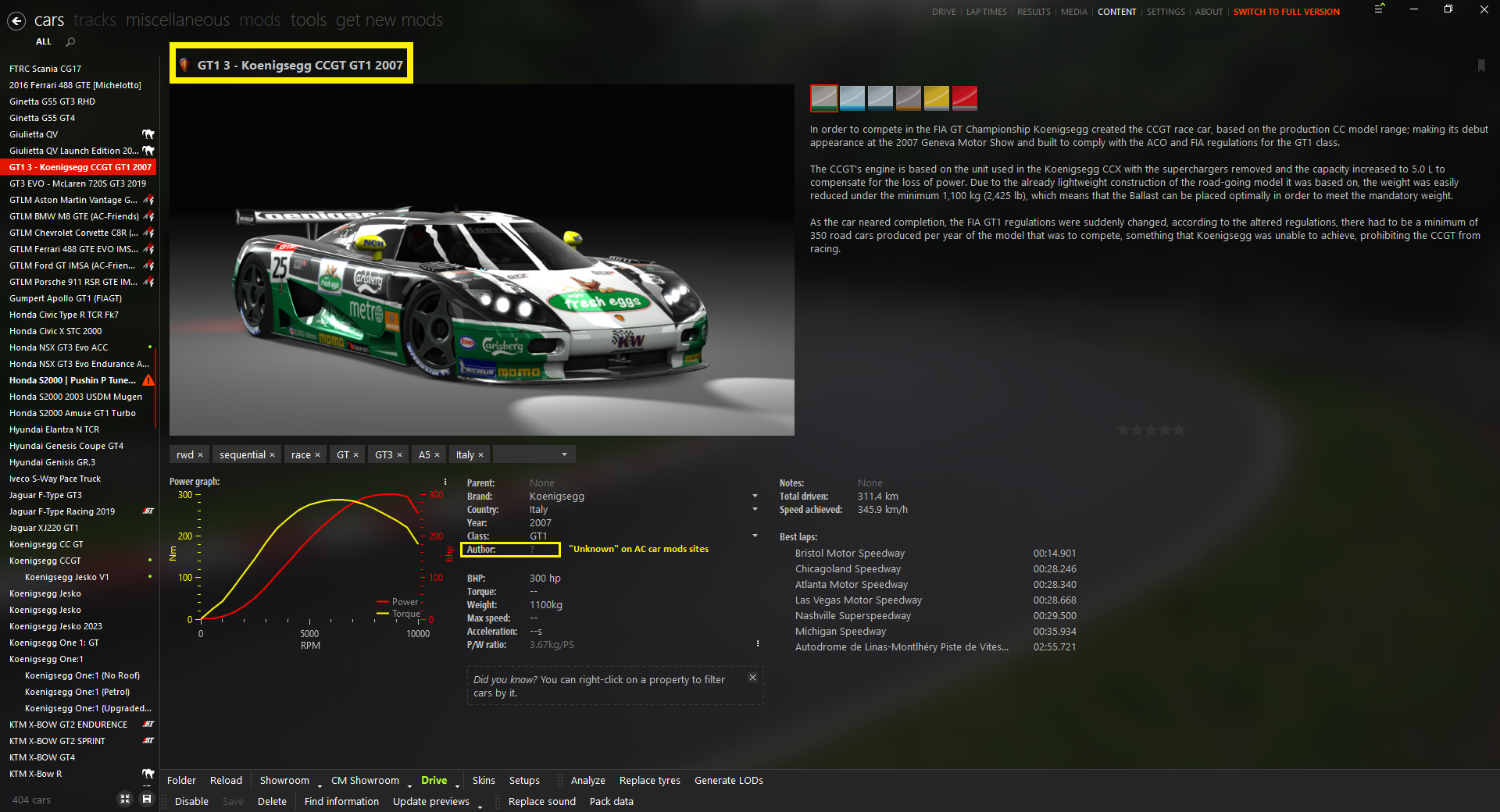Viewport: 1500px width, 812px height.
Task: Click the horse icon beside Giulietta QV
Action: click(x=148, y=134)
